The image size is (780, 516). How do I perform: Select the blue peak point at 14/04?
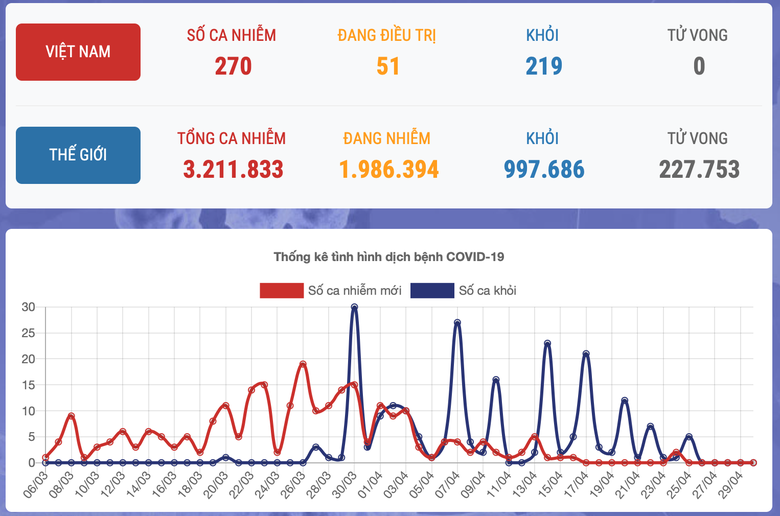pos(547,343)
